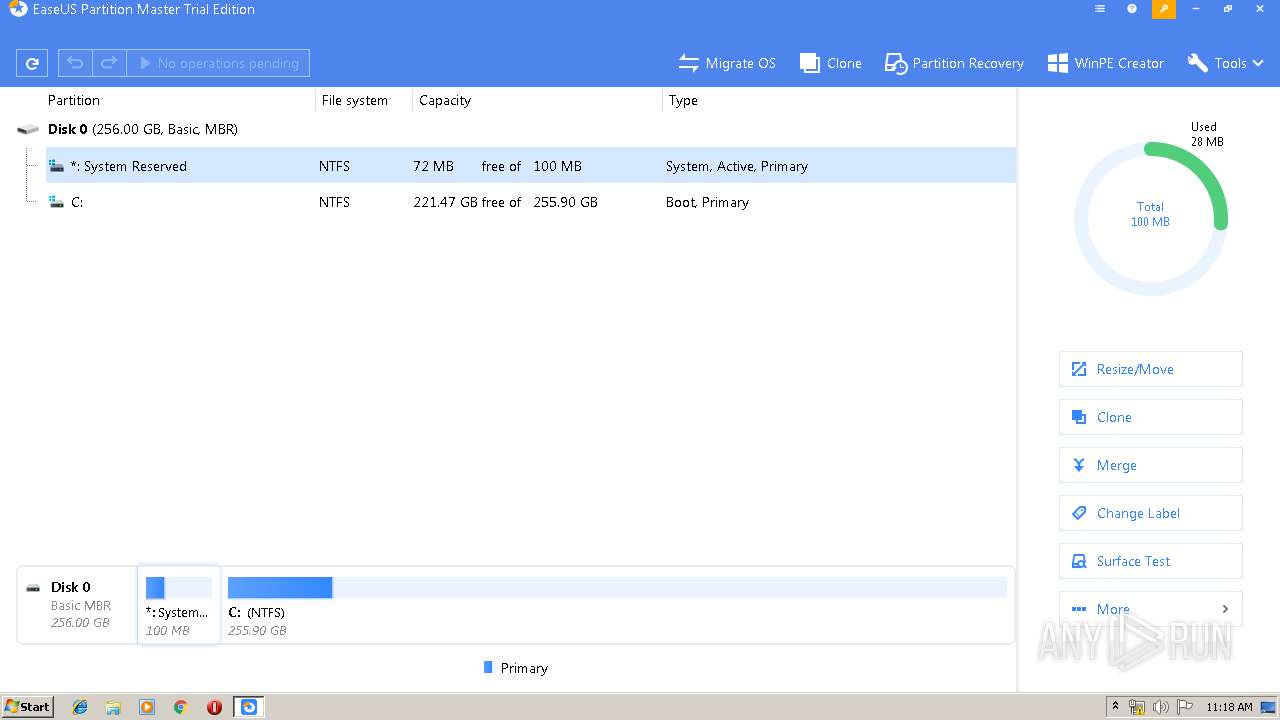Click the Windows Start button
This screenshot has height=720, width=1280.
[x=28, y=706]
